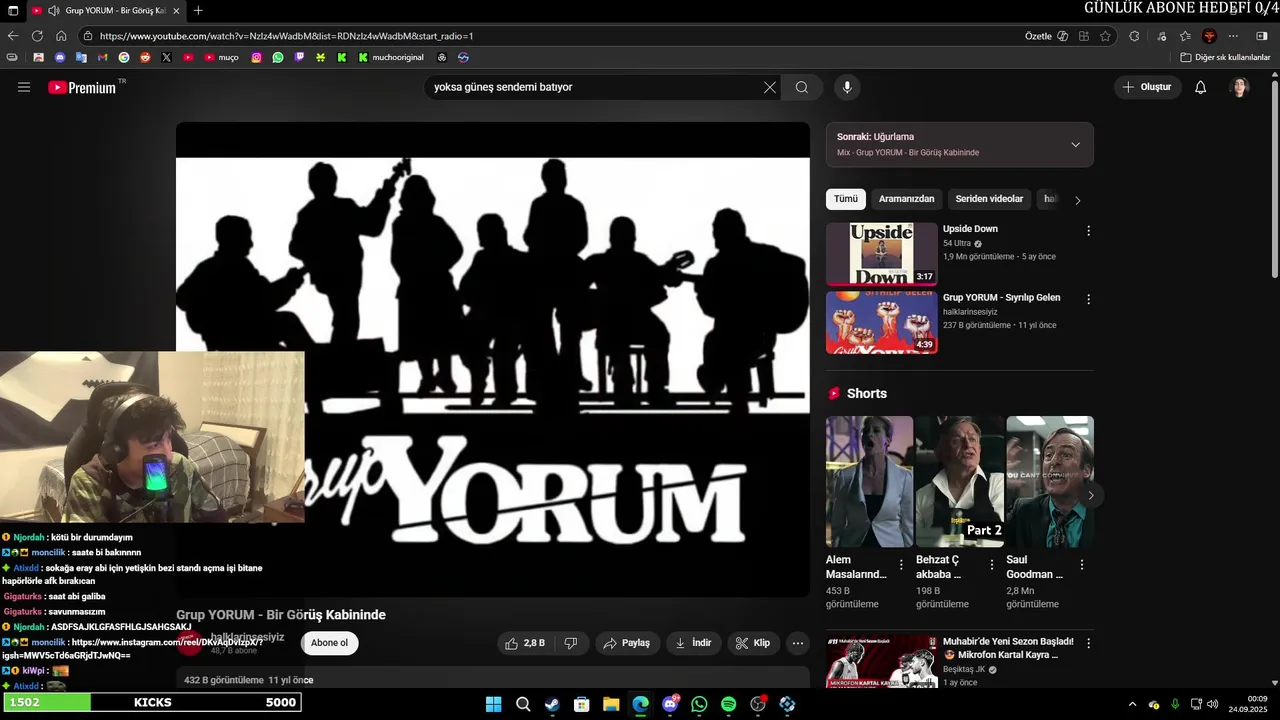Start voice search with the microphone
The image size is (1280, 720).
point(847,87)
